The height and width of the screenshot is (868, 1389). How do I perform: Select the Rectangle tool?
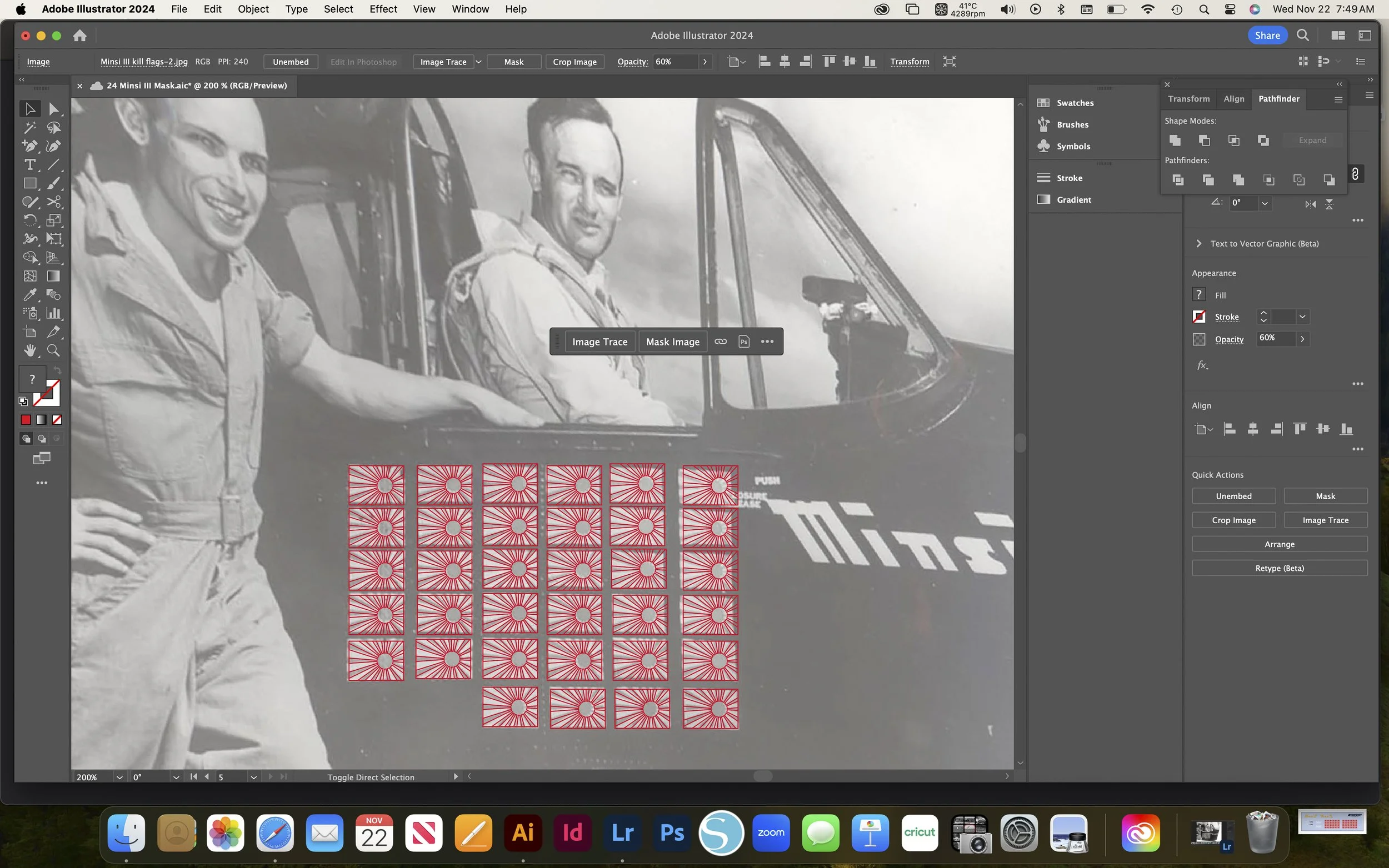(30, 183)
